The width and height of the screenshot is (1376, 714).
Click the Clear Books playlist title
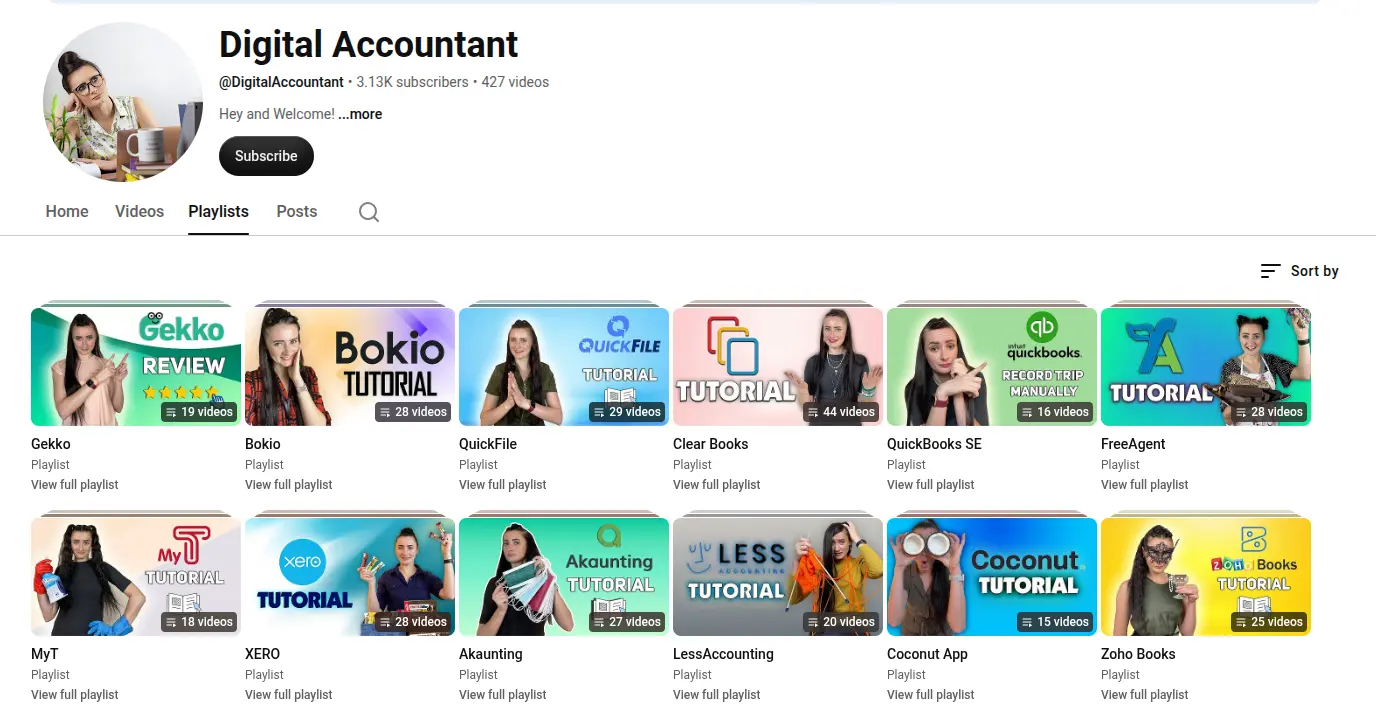tap(711, 444)
